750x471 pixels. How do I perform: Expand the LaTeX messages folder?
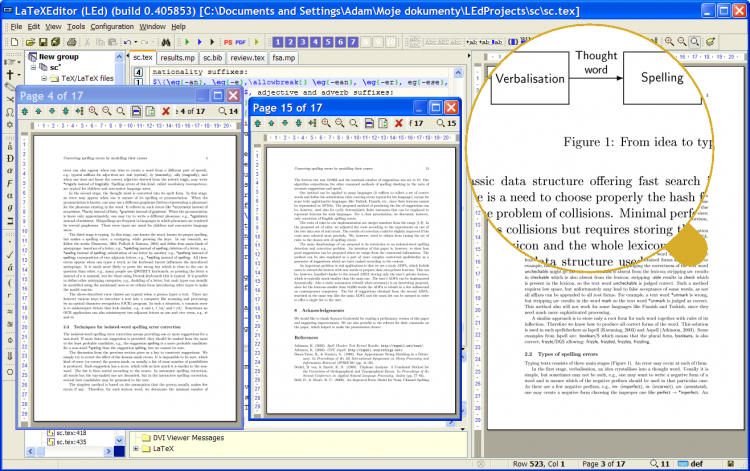pyautogui.click(x=136, y=449)
